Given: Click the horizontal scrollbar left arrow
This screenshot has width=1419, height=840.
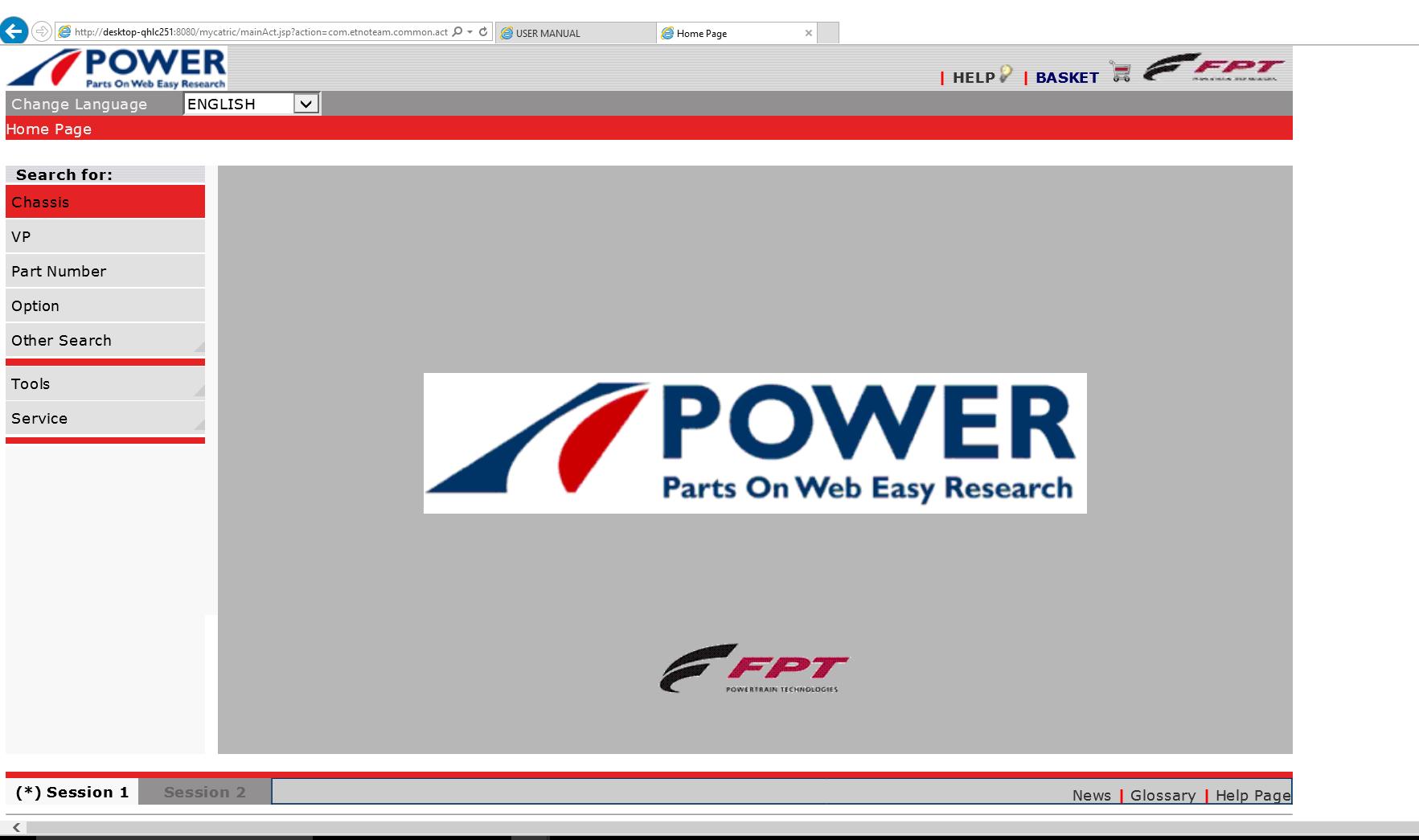Looking at the screenshot, I should coord(16,827).
